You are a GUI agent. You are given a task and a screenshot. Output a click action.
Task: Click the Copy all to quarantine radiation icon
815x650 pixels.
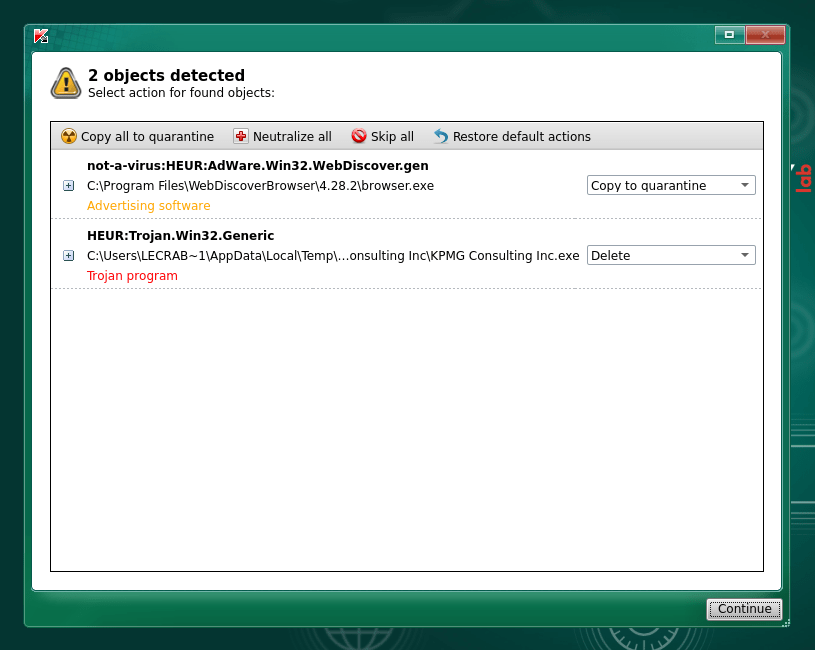69,136
